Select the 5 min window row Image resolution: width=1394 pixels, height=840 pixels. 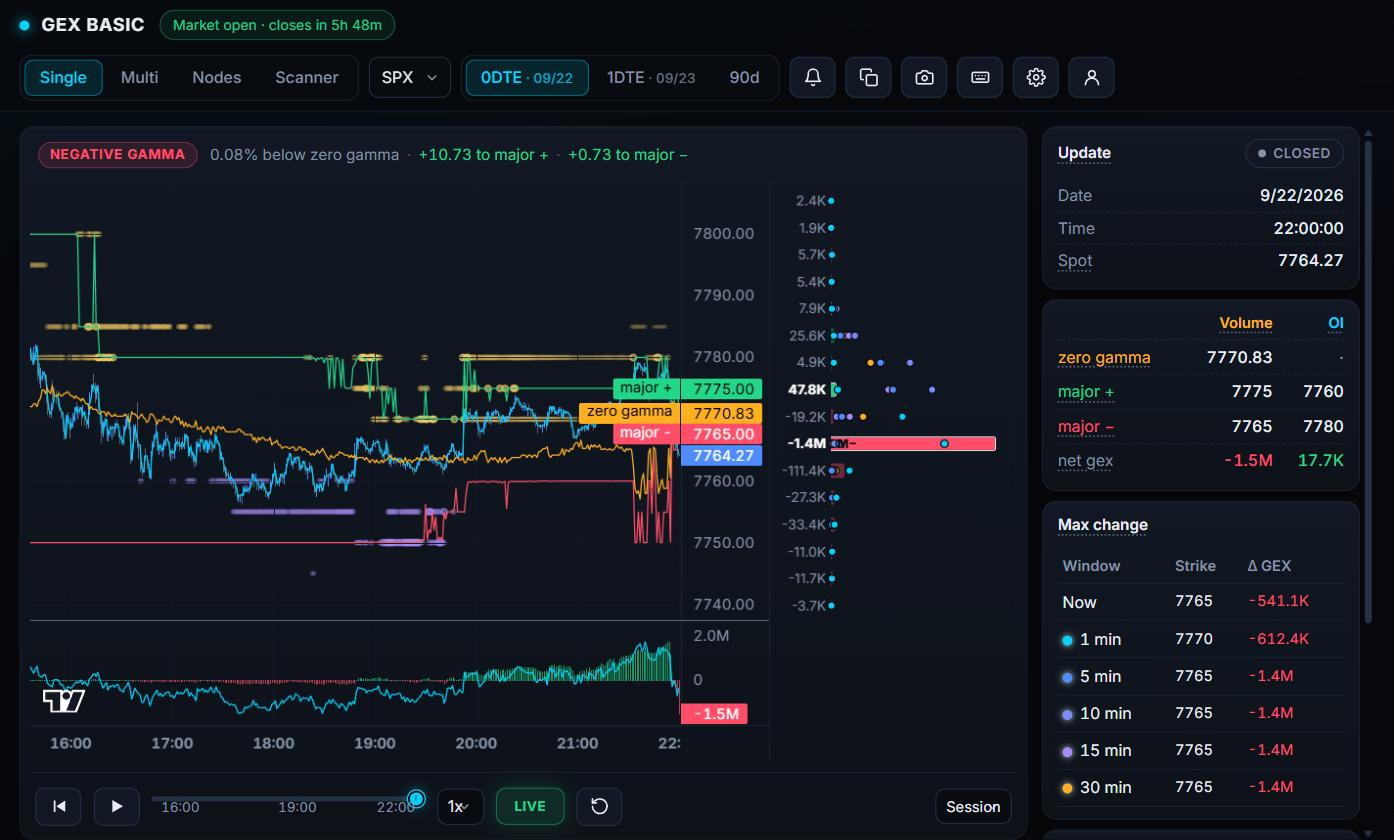click(x=1201, y=676)
